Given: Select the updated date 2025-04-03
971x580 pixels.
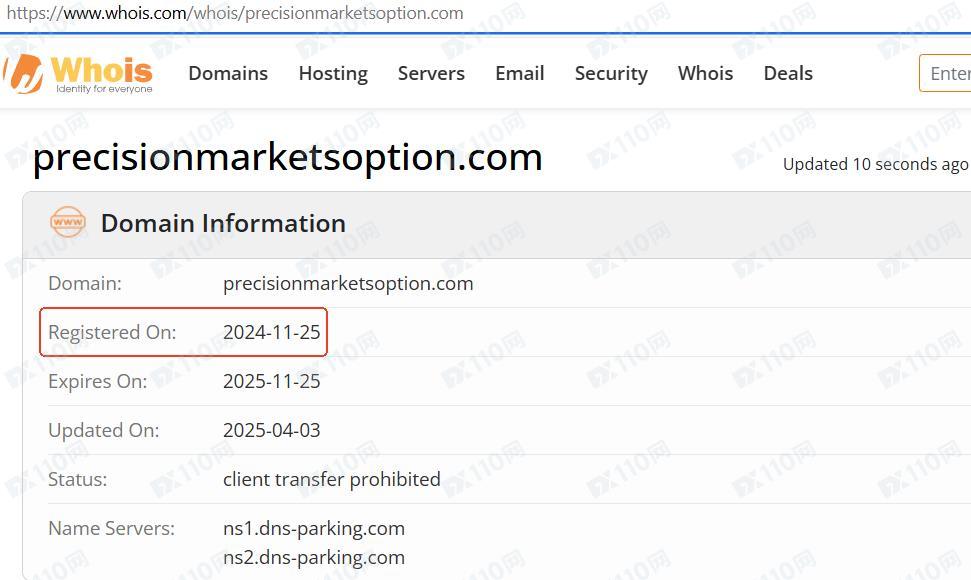Looking at the screenshot, I should point(271,430).
